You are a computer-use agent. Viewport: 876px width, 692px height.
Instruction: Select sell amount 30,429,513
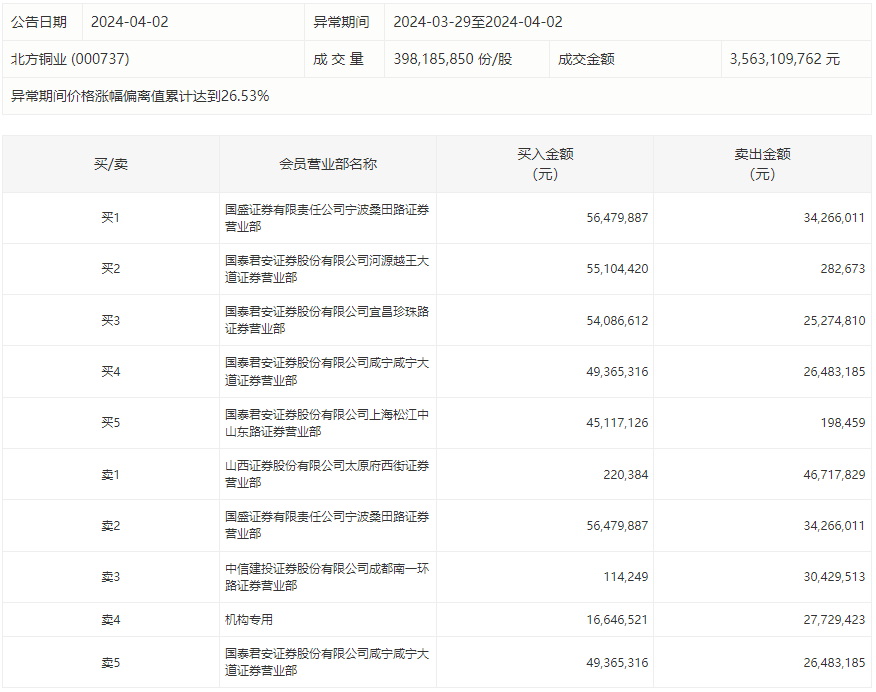(x=834, y=577)
